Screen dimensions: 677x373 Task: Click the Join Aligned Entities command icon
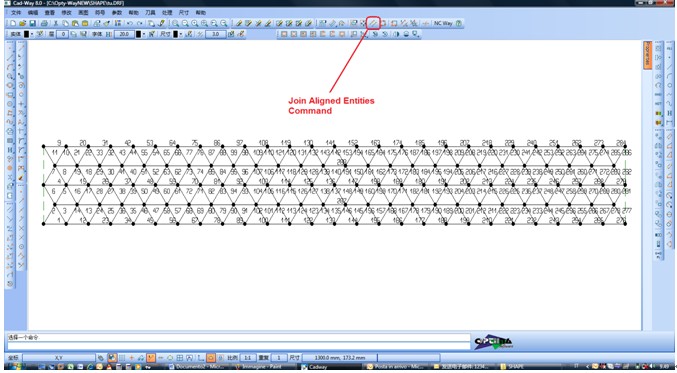373,23
